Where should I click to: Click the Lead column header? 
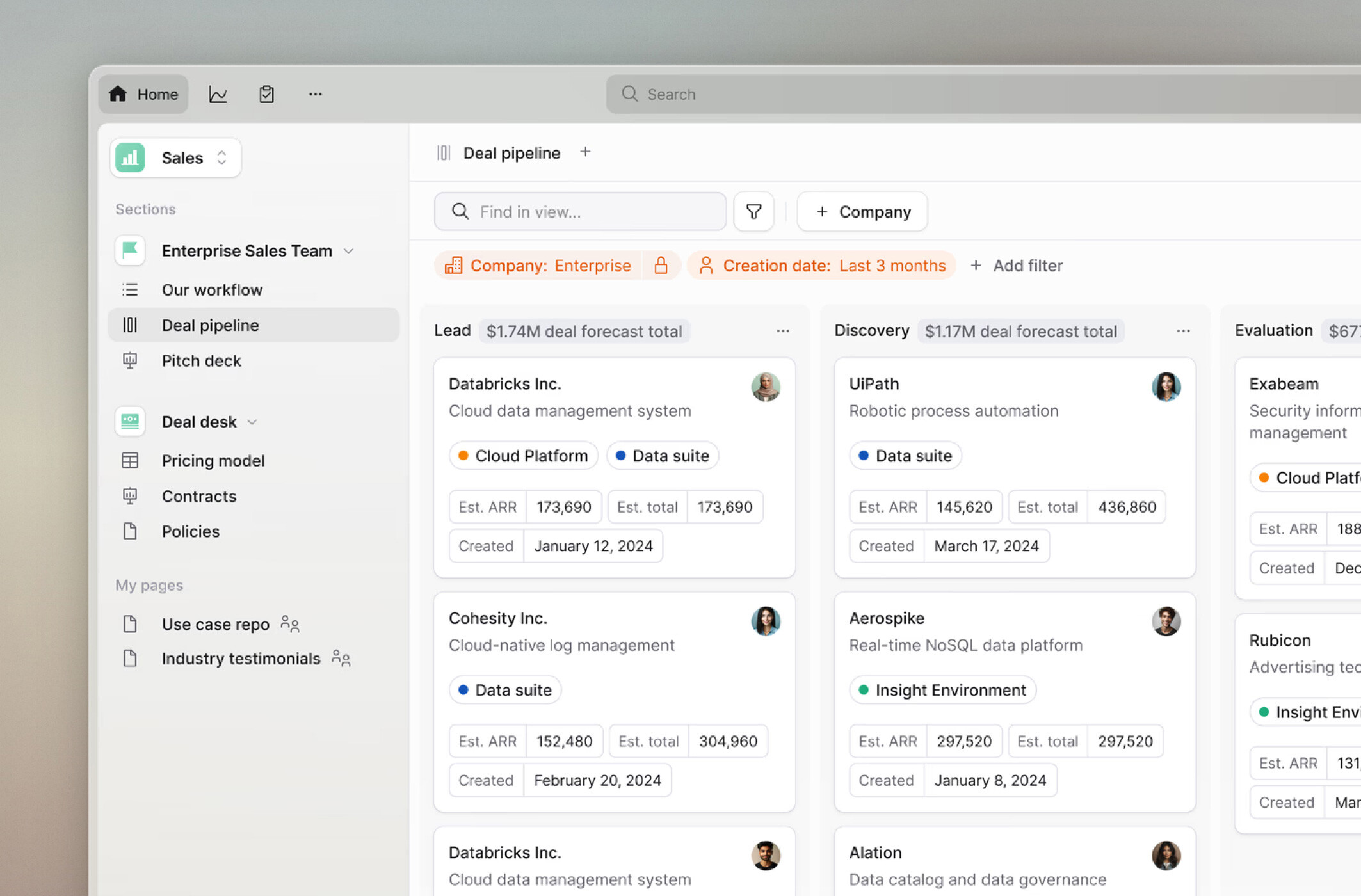[452, 331]
